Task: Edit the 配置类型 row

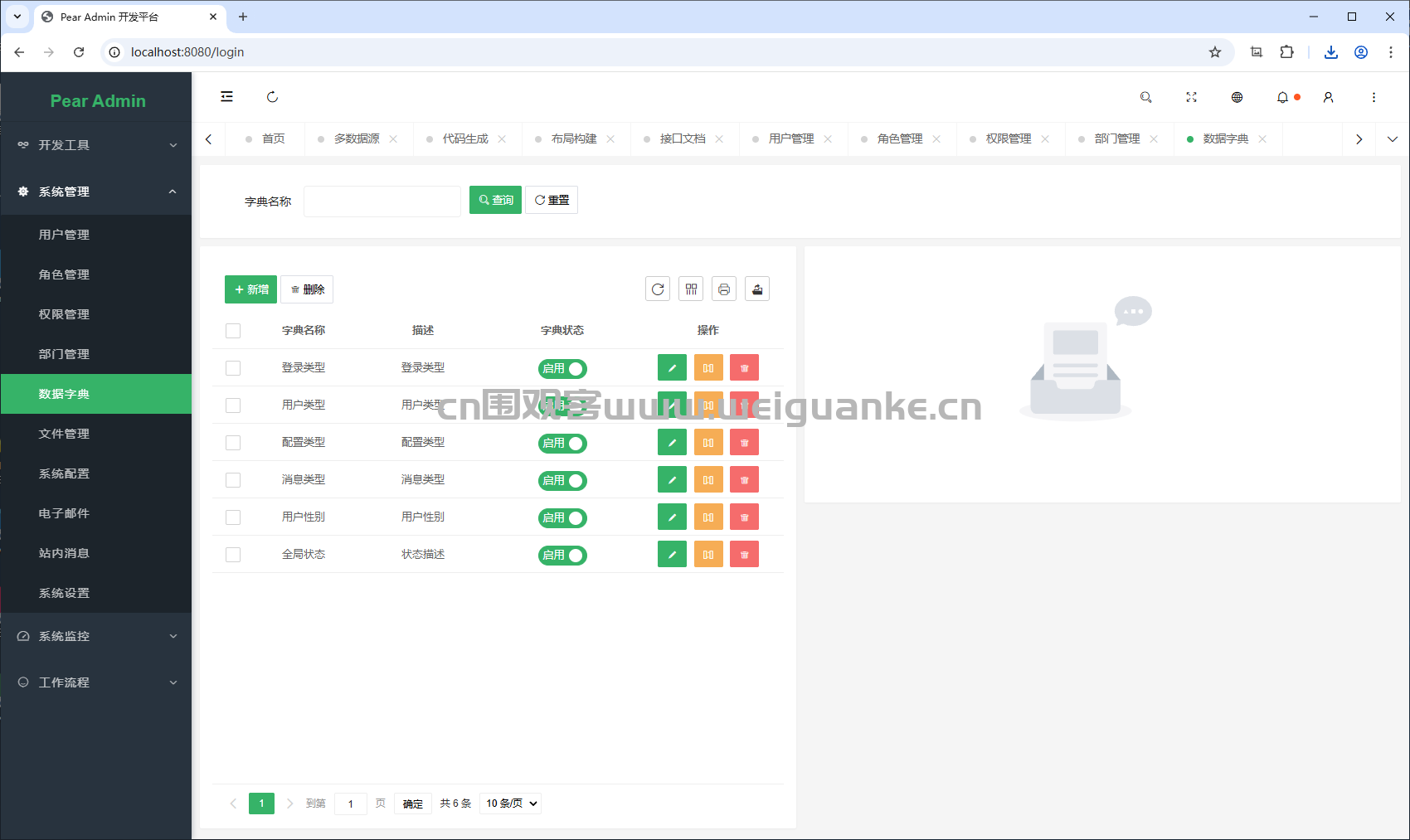Action: coord(672,442)
